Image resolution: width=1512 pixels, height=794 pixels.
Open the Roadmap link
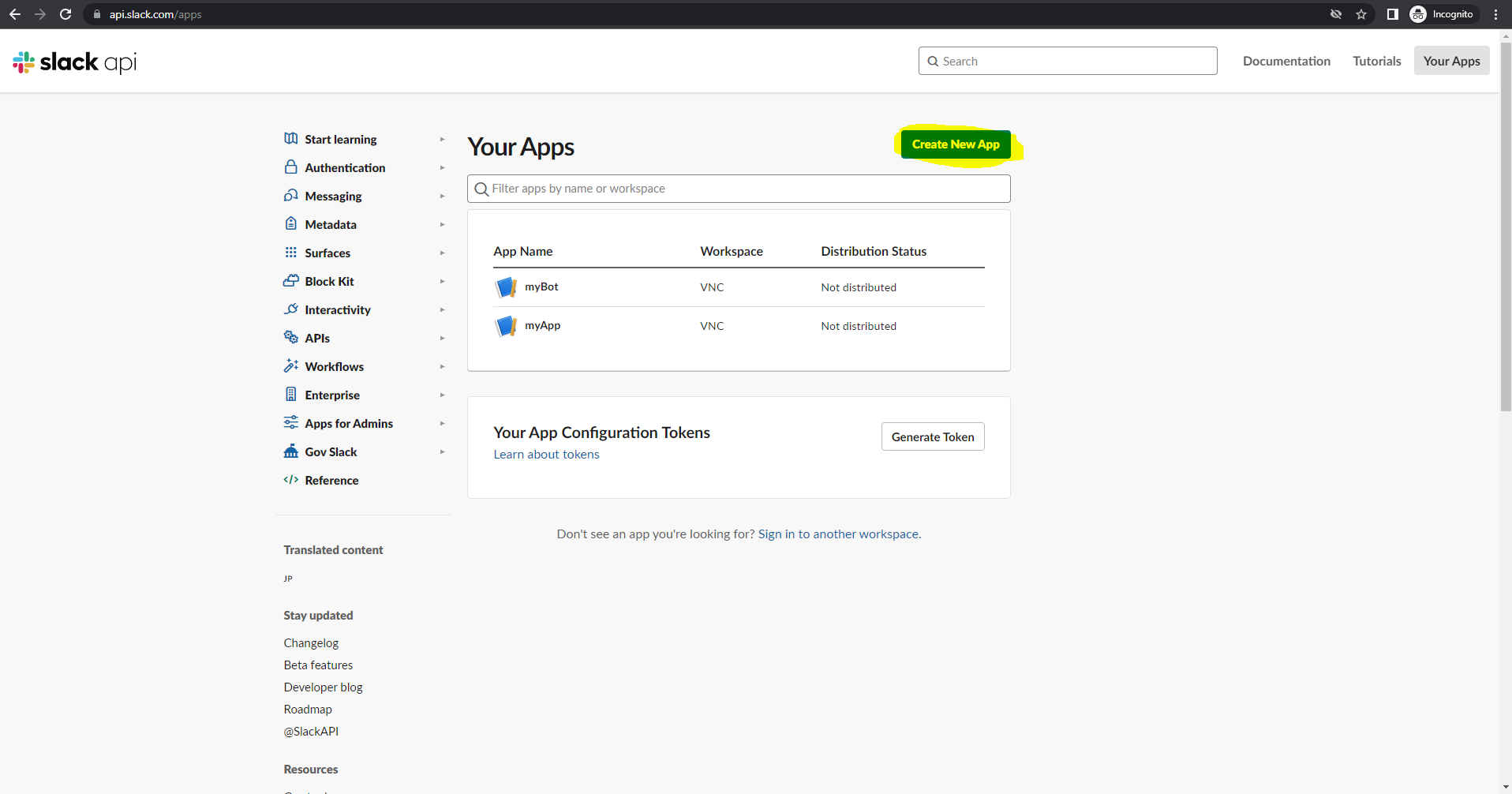(x=308, y=709)
